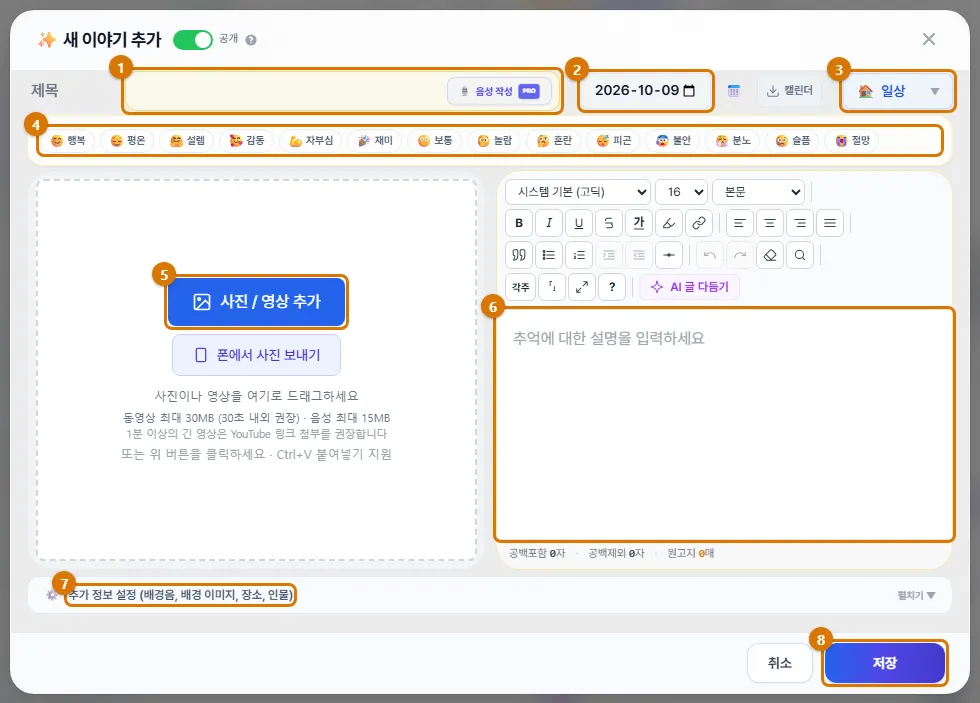The width and height of the screenshot is (980, 703).
Task: Select the 설렘 emotion chip
Action: pyautogui.click(x=188, y=141)
